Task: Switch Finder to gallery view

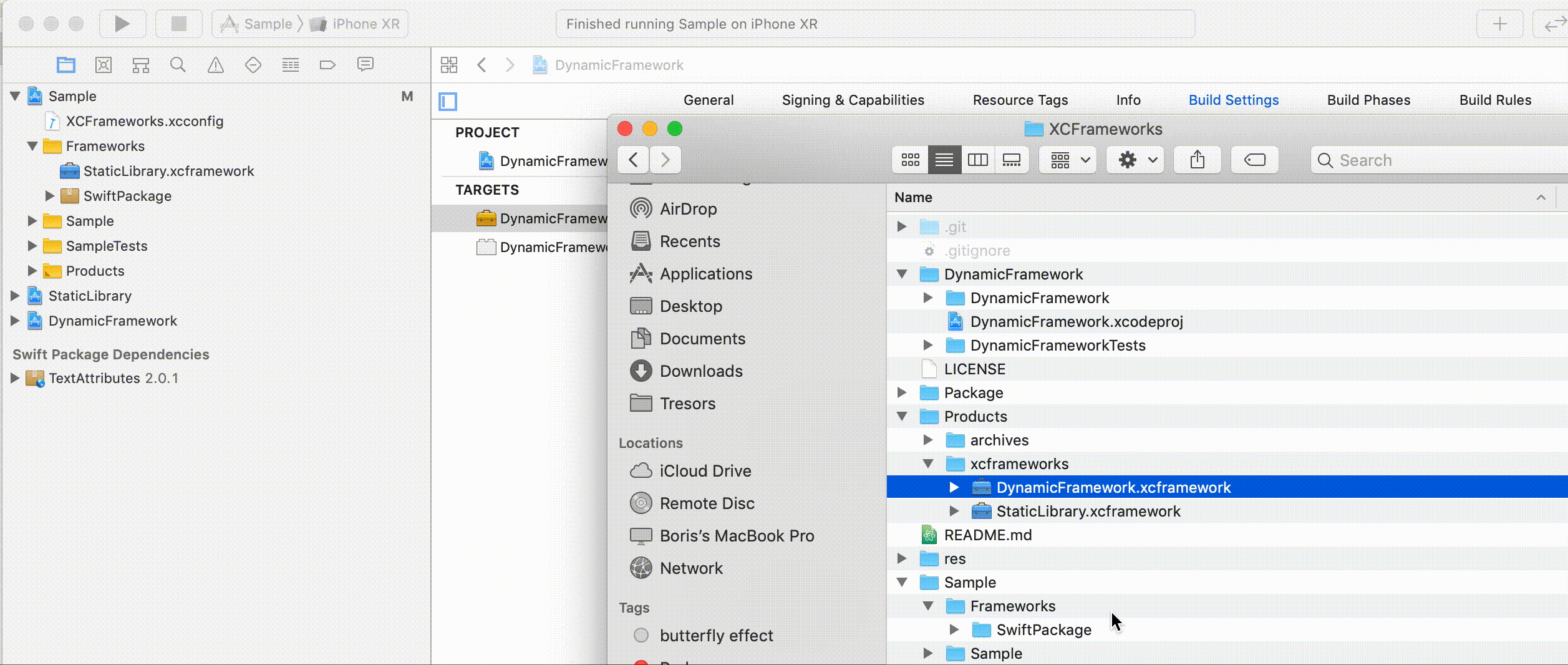Action: click(1012, 160)
